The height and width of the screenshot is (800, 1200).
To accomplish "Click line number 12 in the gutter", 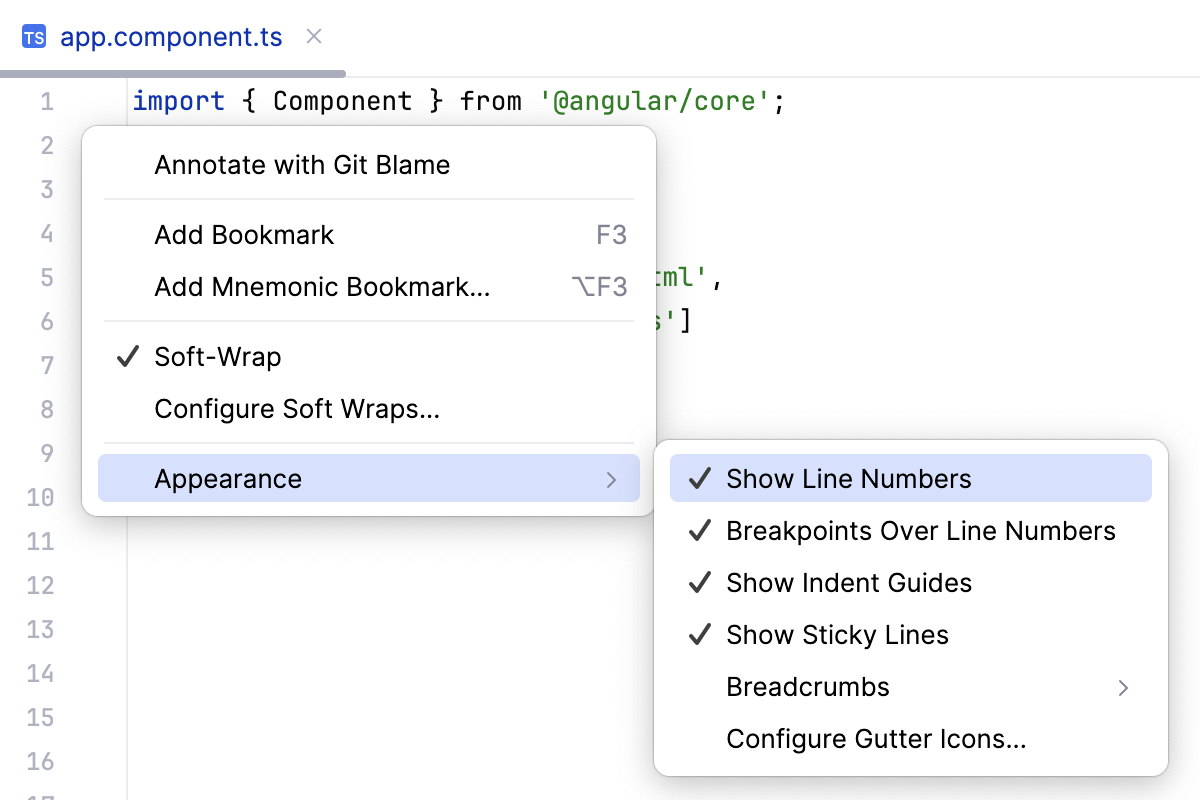I will point(41,585).
